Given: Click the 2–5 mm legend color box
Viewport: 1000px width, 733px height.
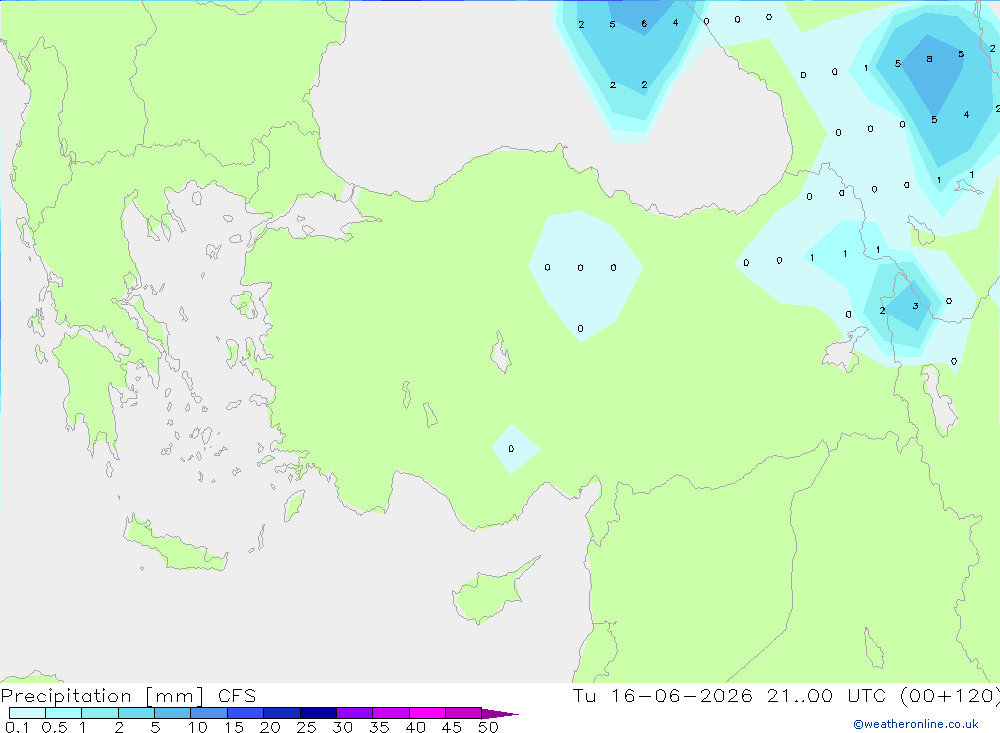Looking at the screenshot, I should point(136,713).
